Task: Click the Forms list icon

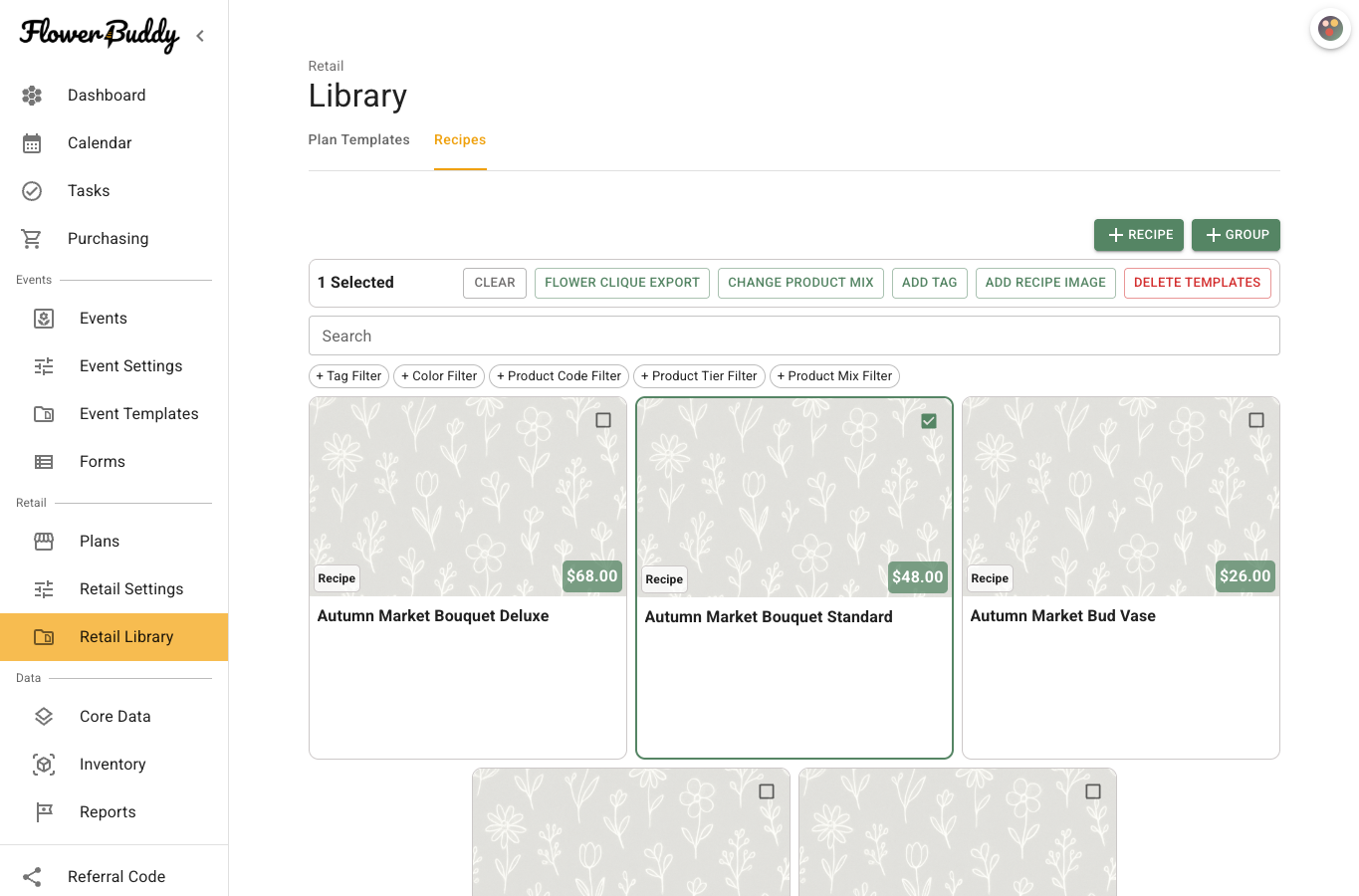Action: [x=44, y=462]
